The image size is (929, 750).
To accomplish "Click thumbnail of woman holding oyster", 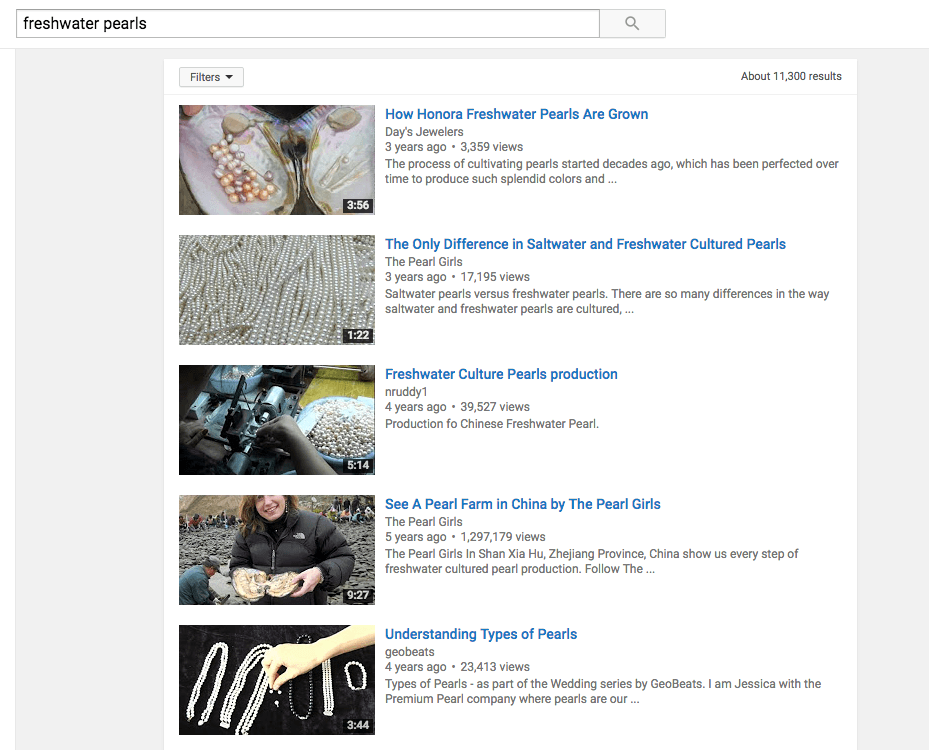I will tap(276, 550).
